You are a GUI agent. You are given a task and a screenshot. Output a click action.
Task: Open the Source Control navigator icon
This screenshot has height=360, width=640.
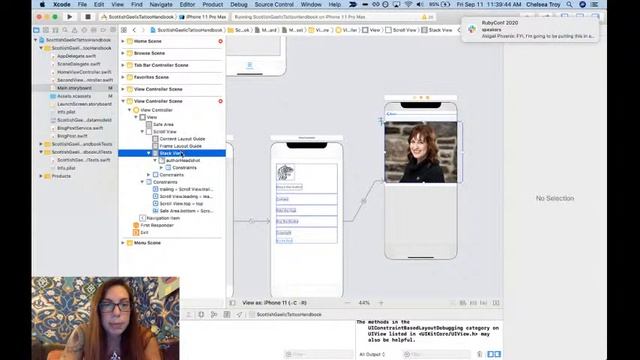tap(46, 30)
